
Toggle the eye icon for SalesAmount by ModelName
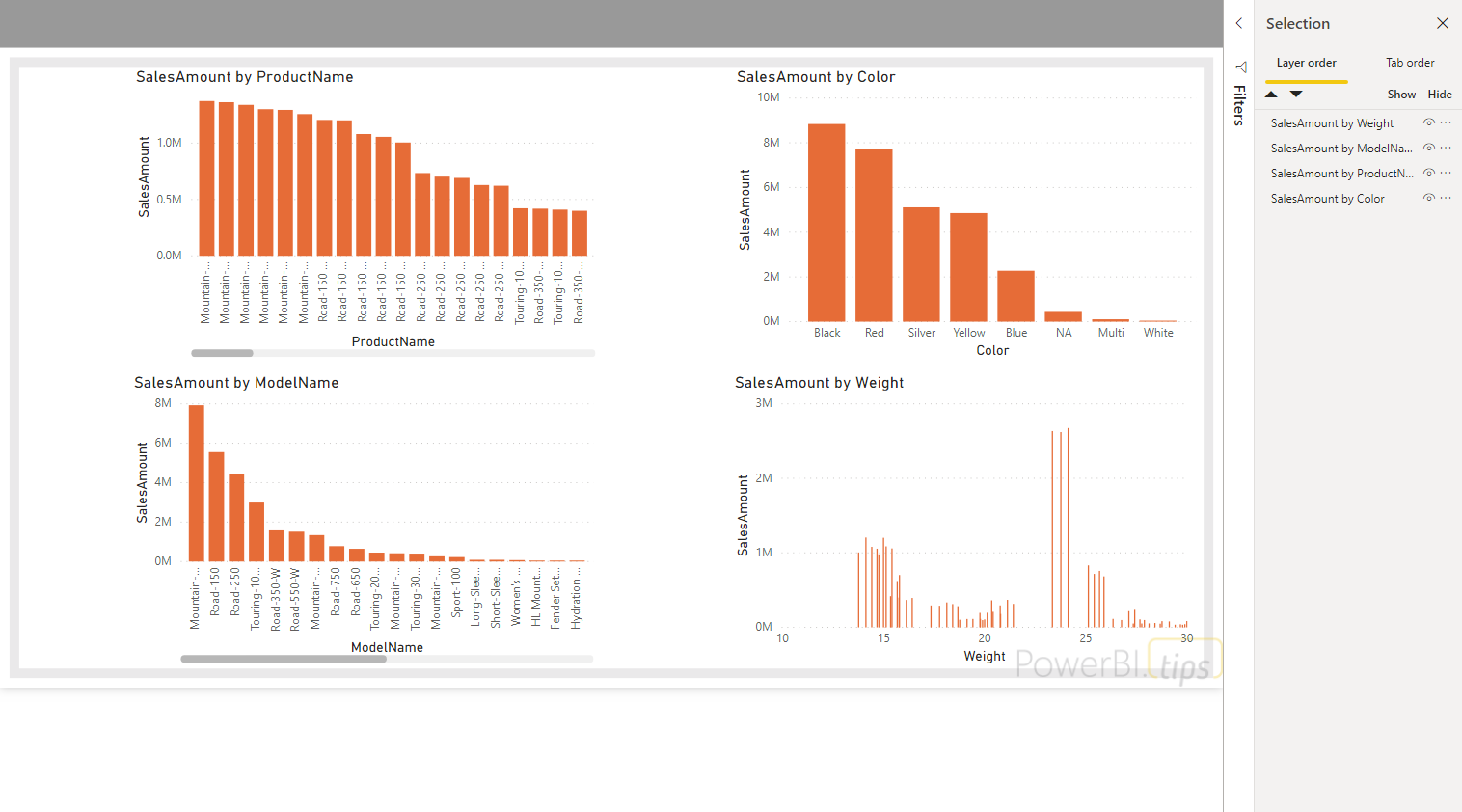(1428, 148)
